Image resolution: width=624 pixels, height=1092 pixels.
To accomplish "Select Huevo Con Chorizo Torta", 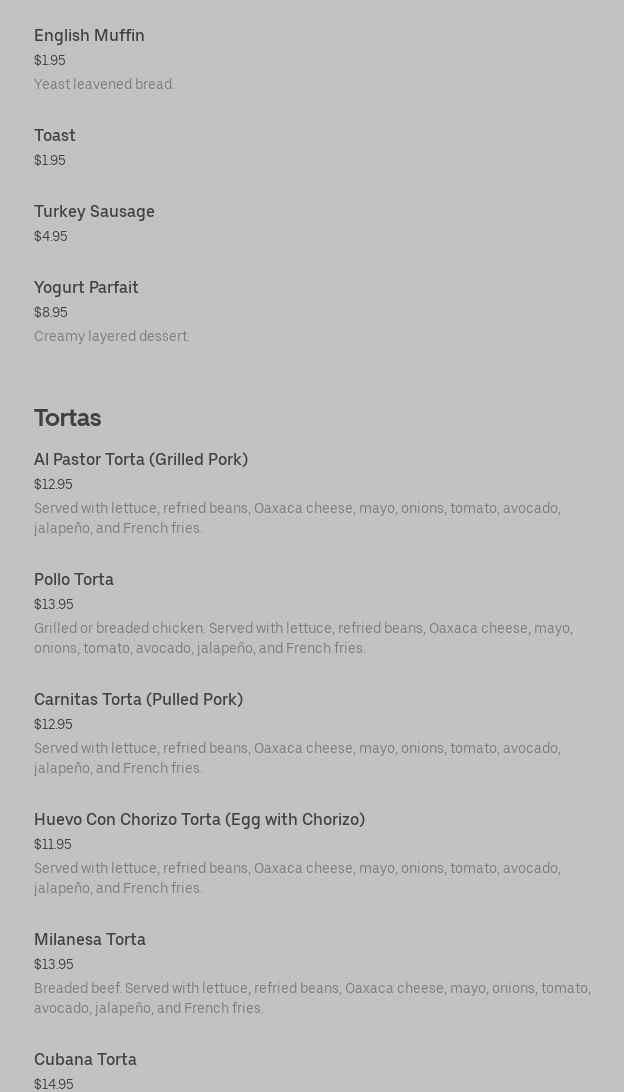I will point(199,819).
